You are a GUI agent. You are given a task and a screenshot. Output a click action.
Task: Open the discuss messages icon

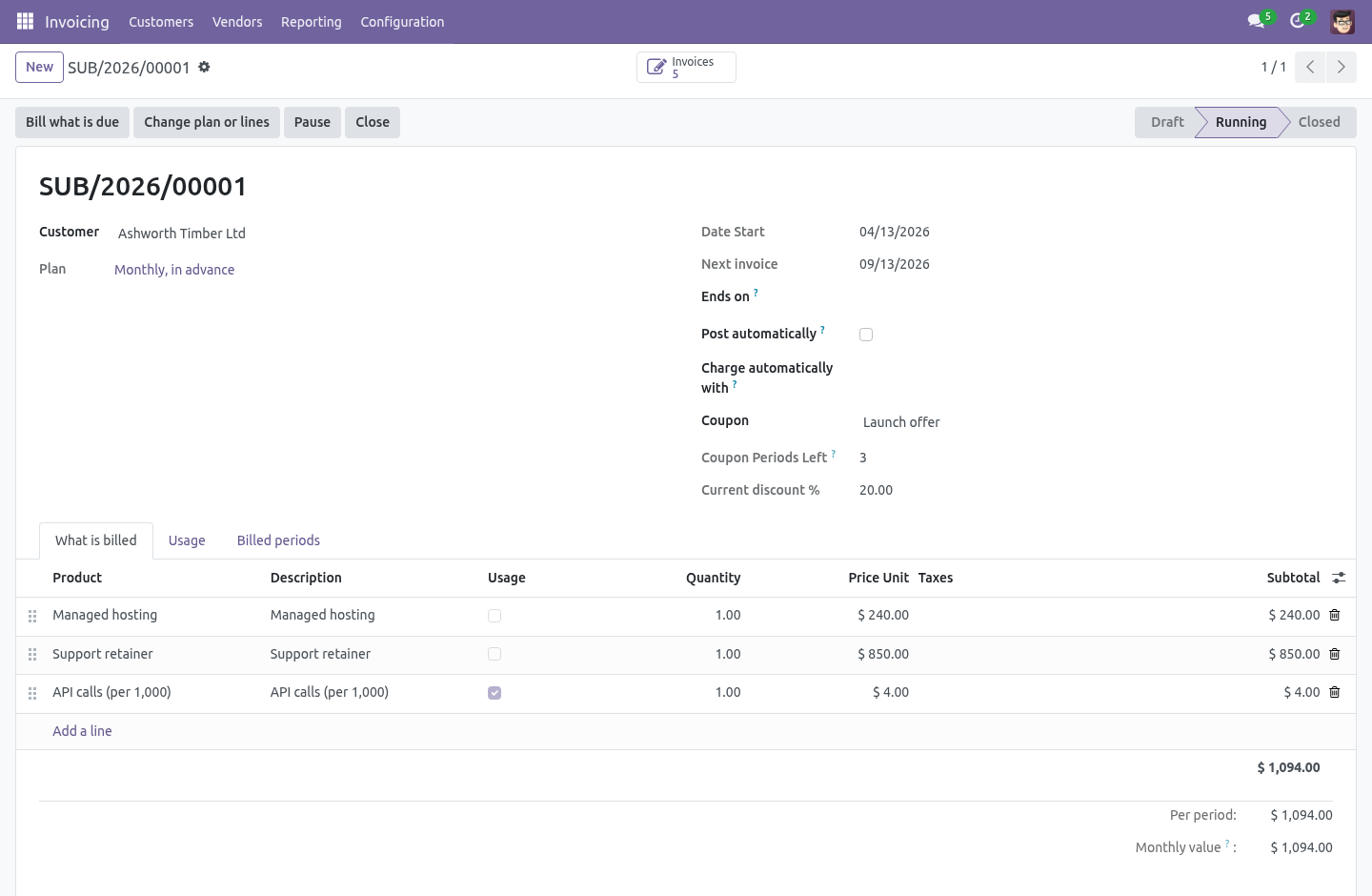(1256, 21)
